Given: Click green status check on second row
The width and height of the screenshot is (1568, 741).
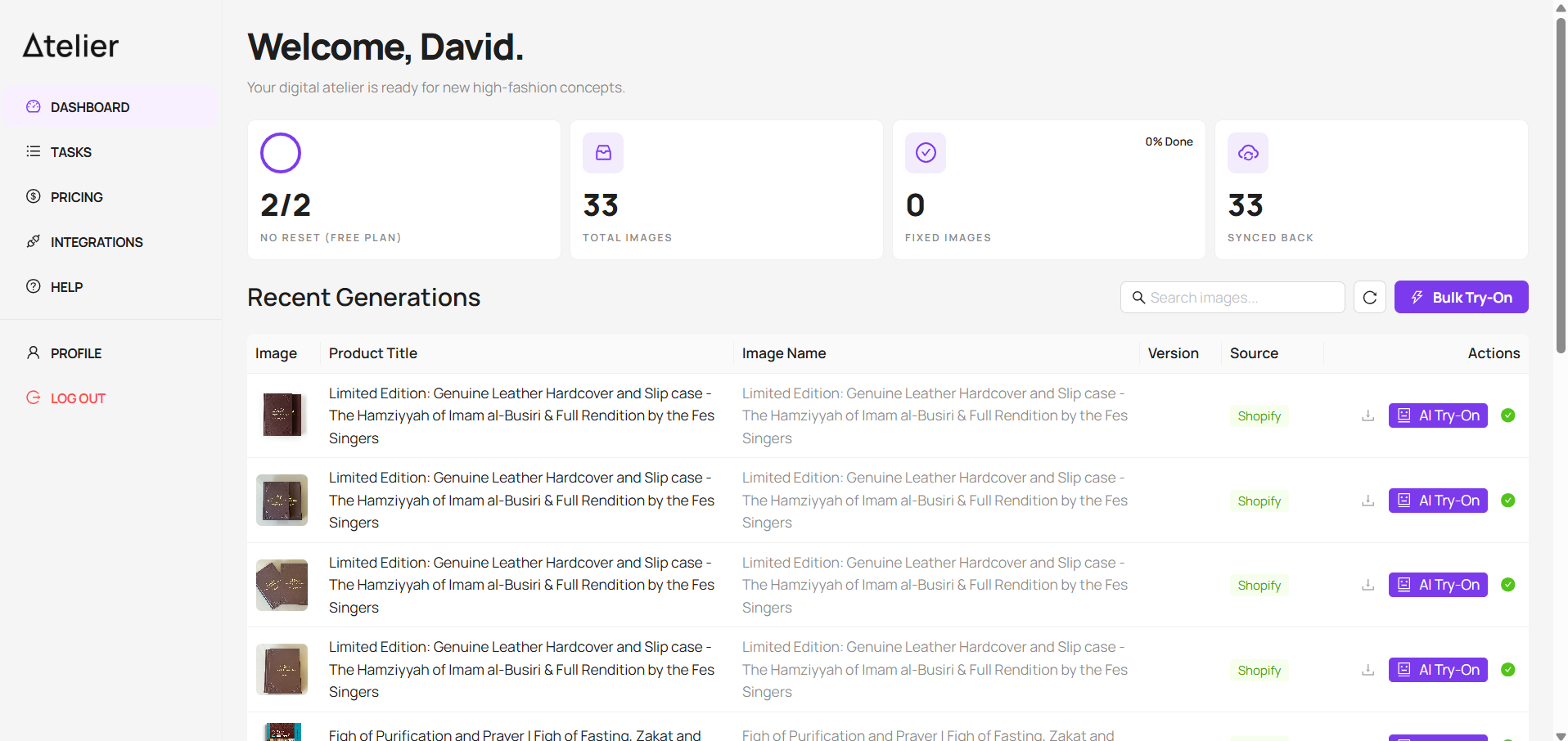Looking at the screenshot, I should pos(1507,501).
